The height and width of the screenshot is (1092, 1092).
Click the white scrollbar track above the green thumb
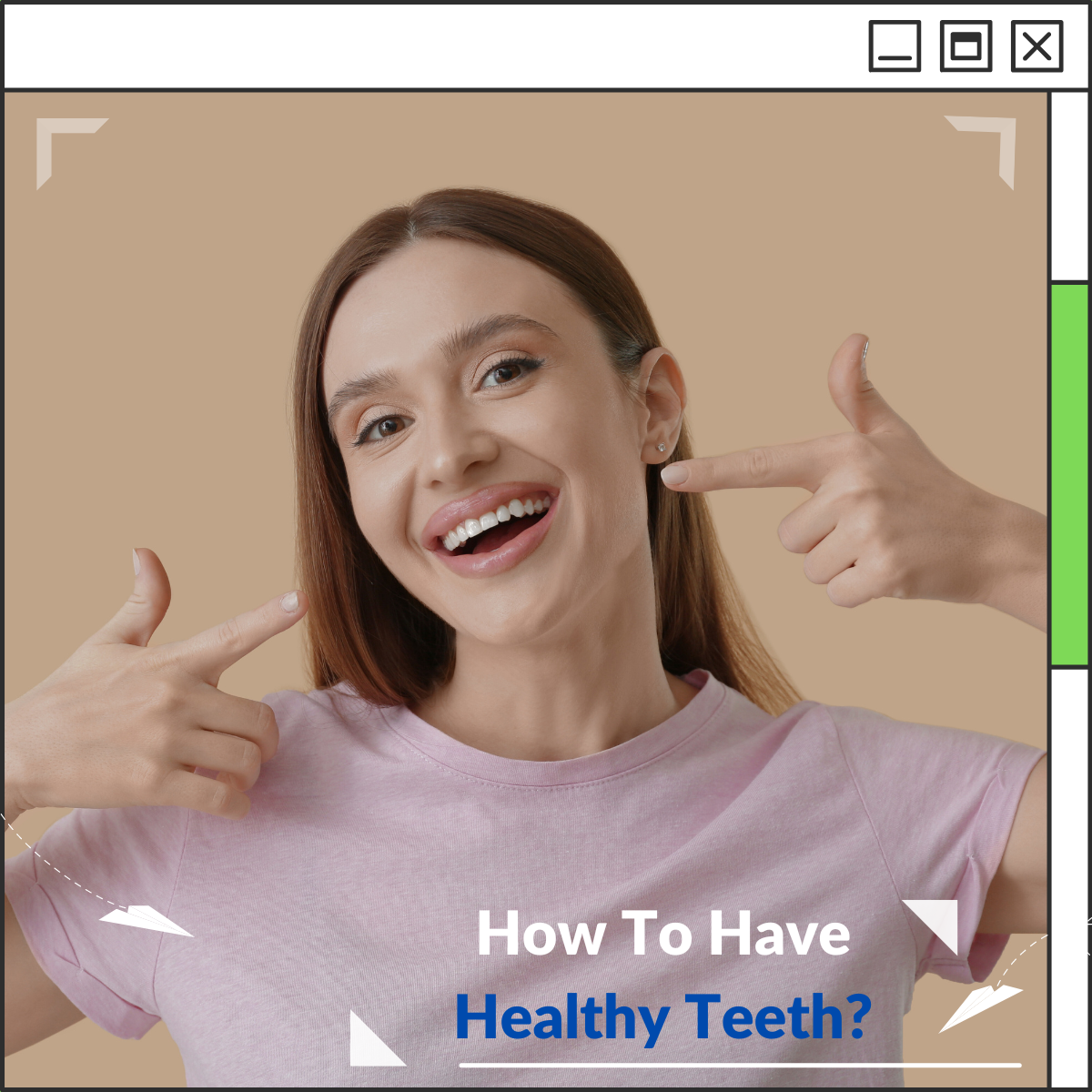[x=1070, y=187]
